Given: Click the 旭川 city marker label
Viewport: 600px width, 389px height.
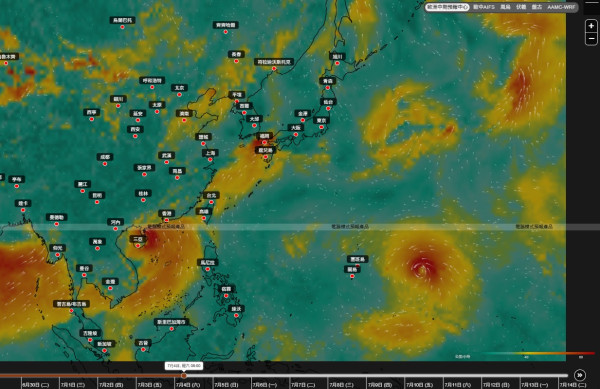Looking at the screenshot, I should pos(337,57).
